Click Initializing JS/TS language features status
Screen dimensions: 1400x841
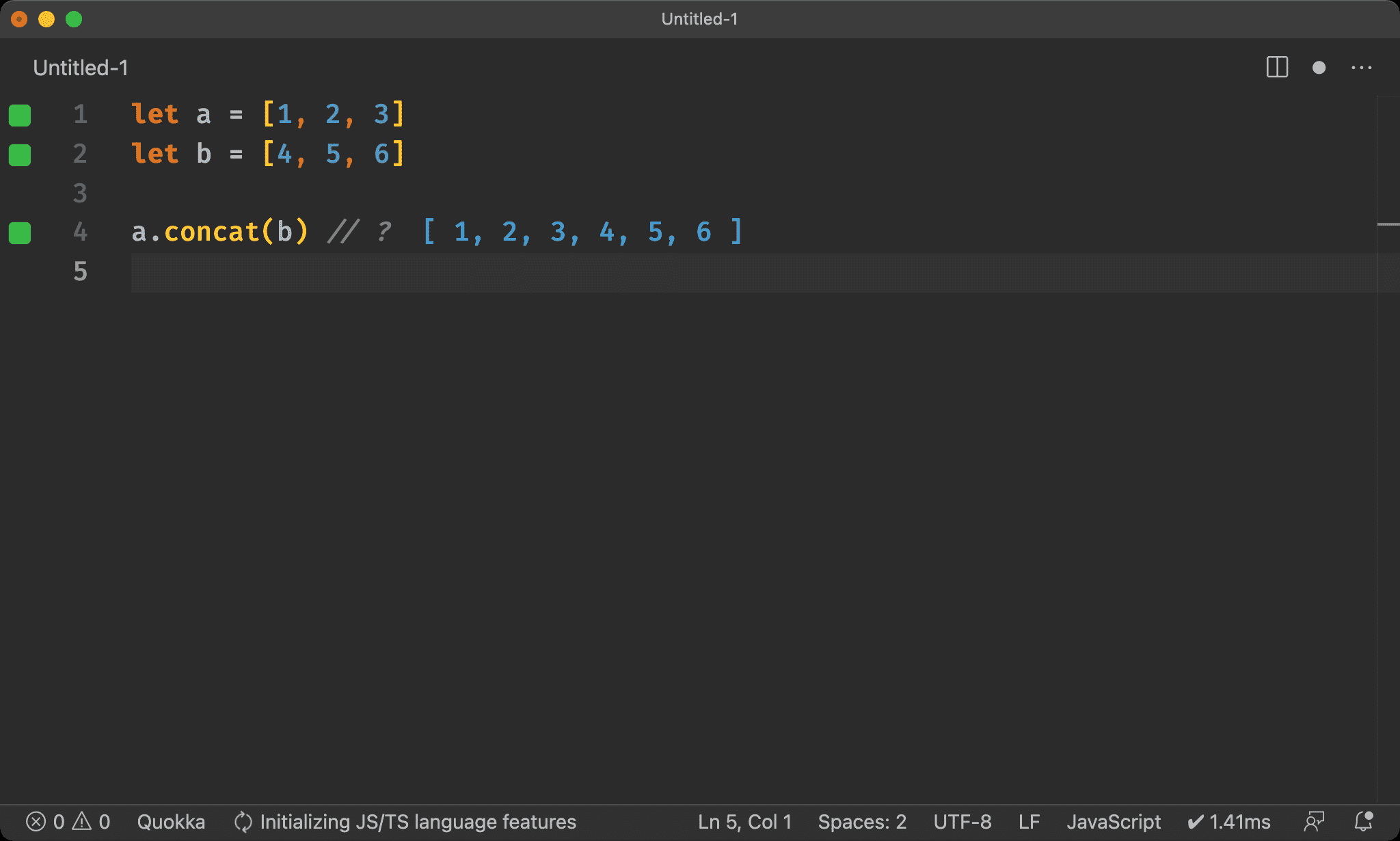pyautogui.click(x=405, y=821)
